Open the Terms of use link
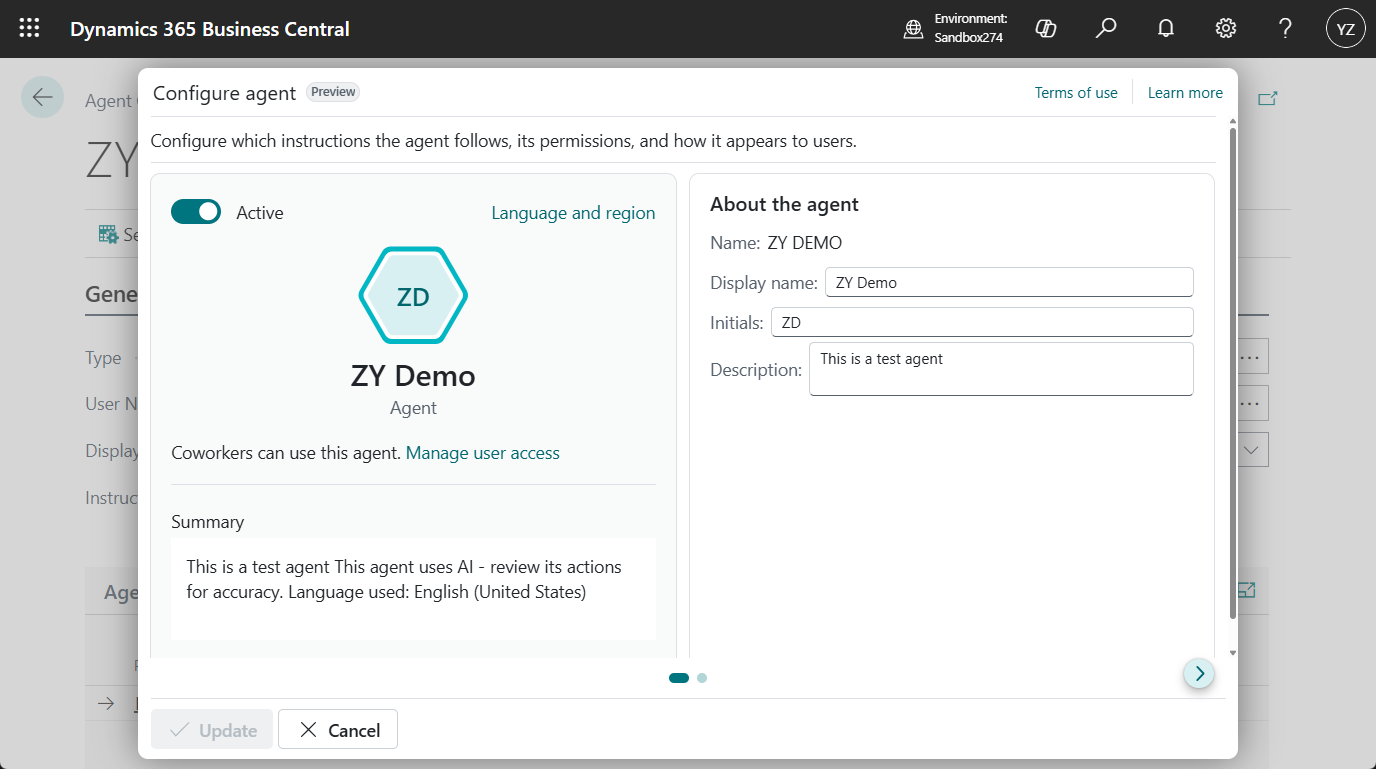Screen dimensions: 1376x769 [x=1076, y=93]
